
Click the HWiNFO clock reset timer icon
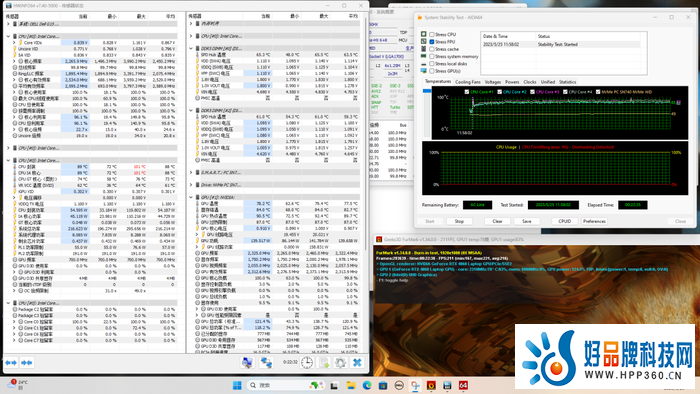coord(307,363)
